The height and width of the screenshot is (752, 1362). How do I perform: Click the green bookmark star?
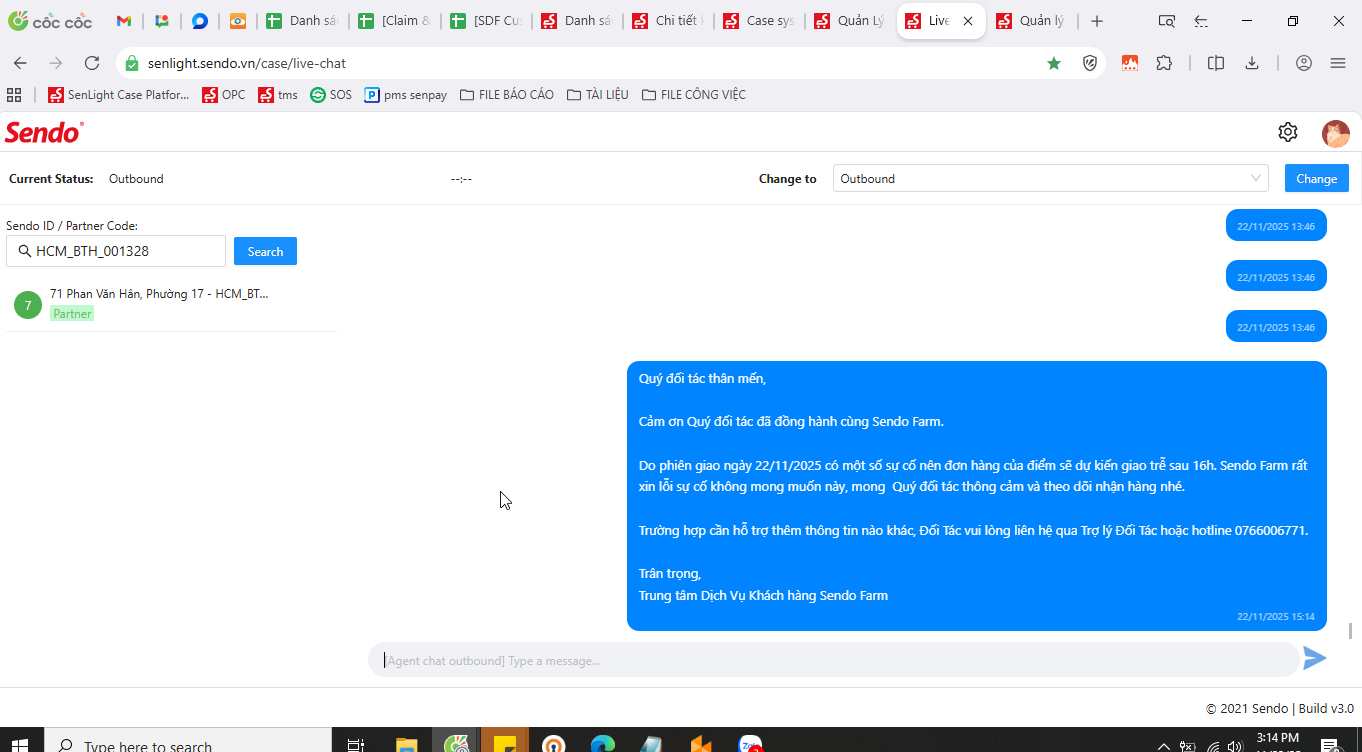1054,63
